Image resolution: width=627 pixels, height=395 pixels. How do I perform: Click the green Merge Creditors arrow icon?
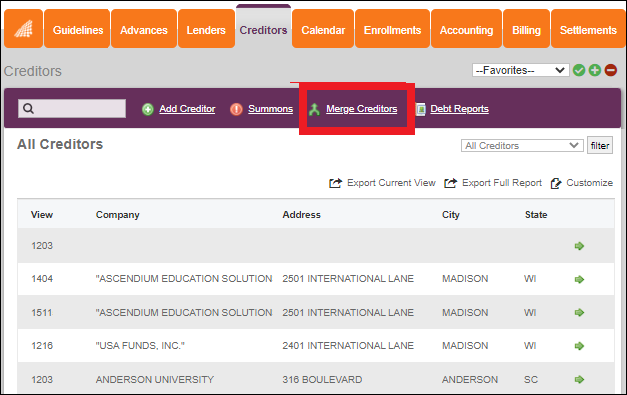pyautogui.click(x=314, y=109)
